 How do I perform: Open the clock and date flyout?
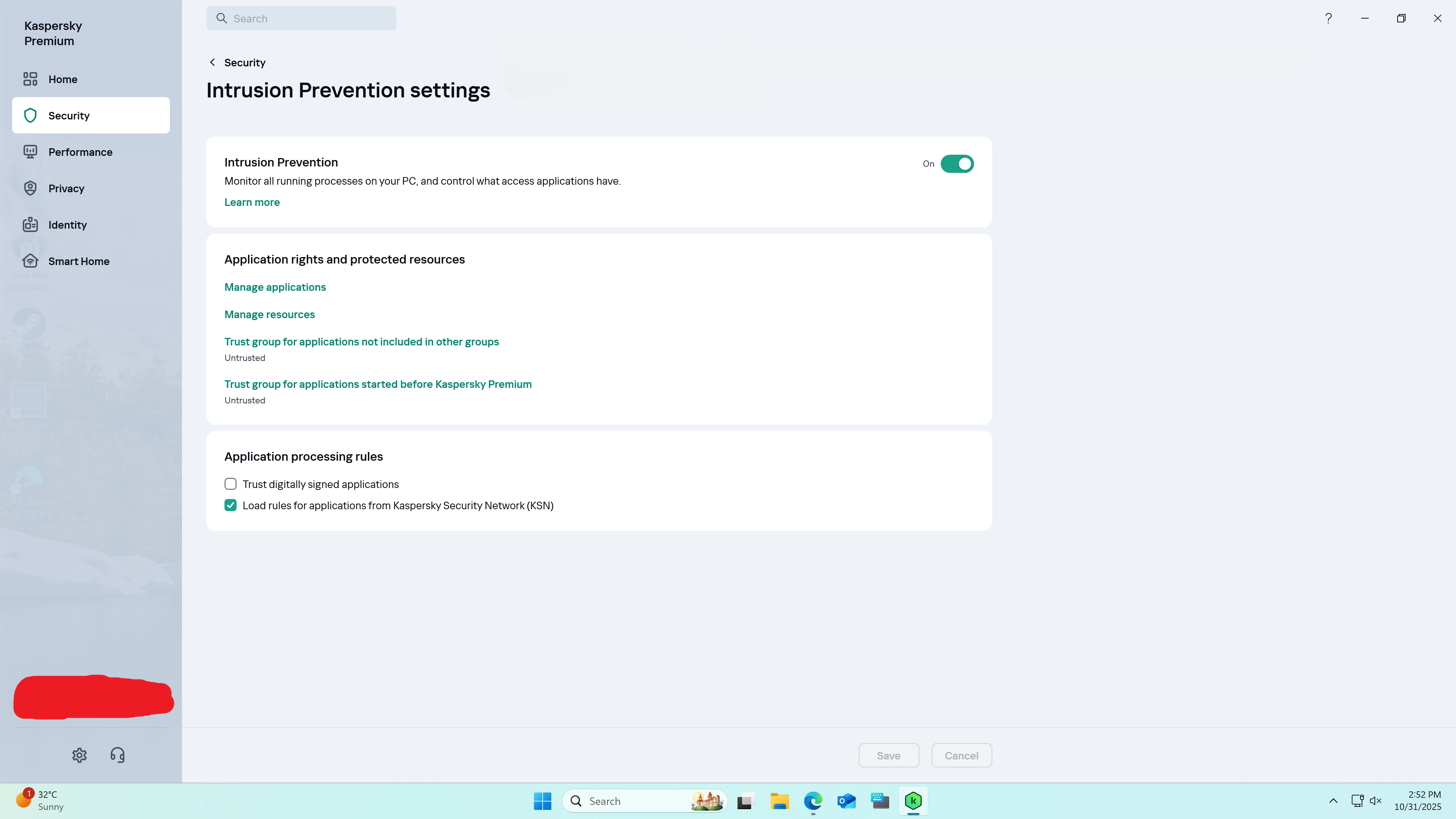[1418, 801]
